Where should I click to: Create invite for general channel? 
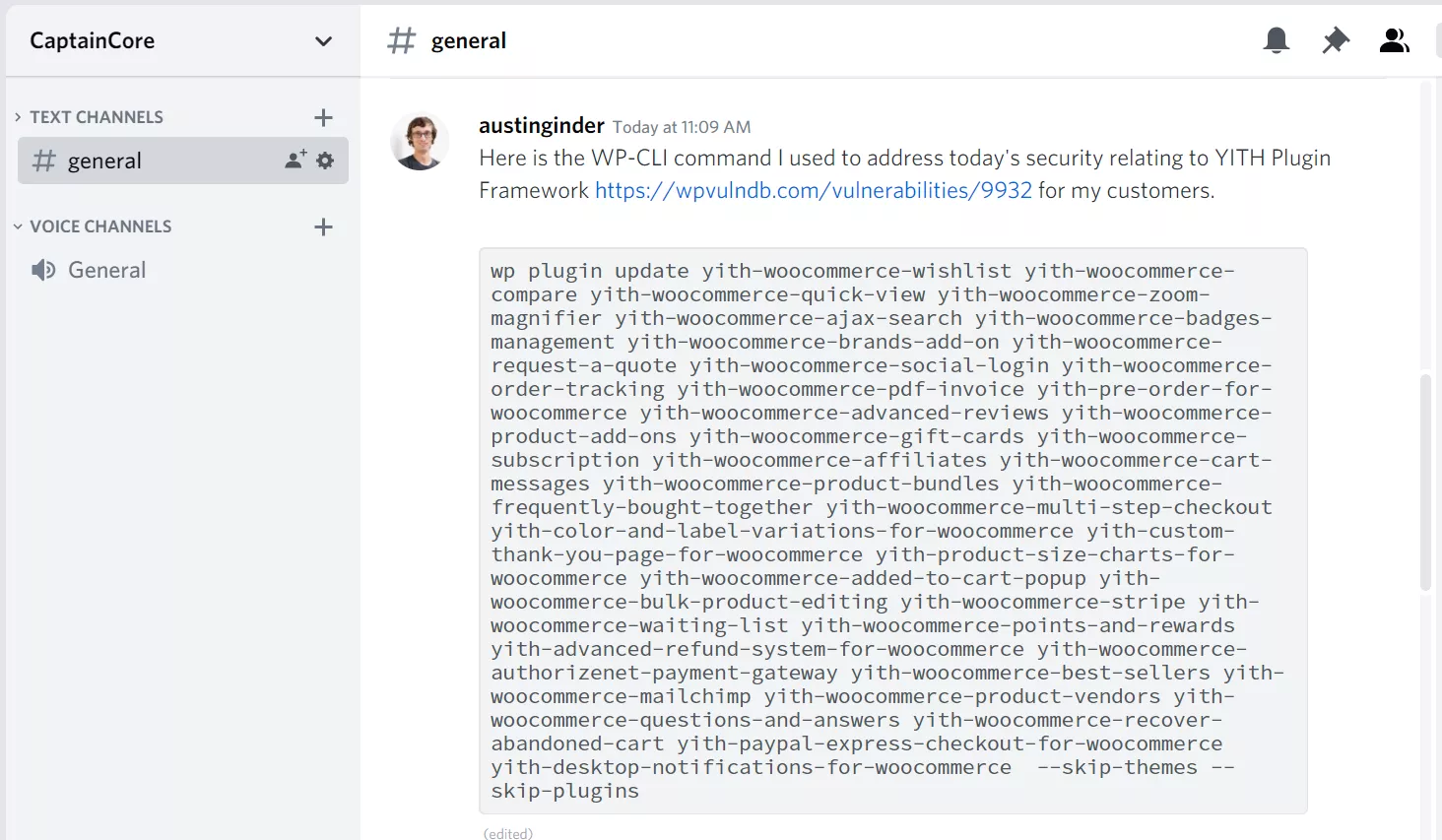pos(295,160)
